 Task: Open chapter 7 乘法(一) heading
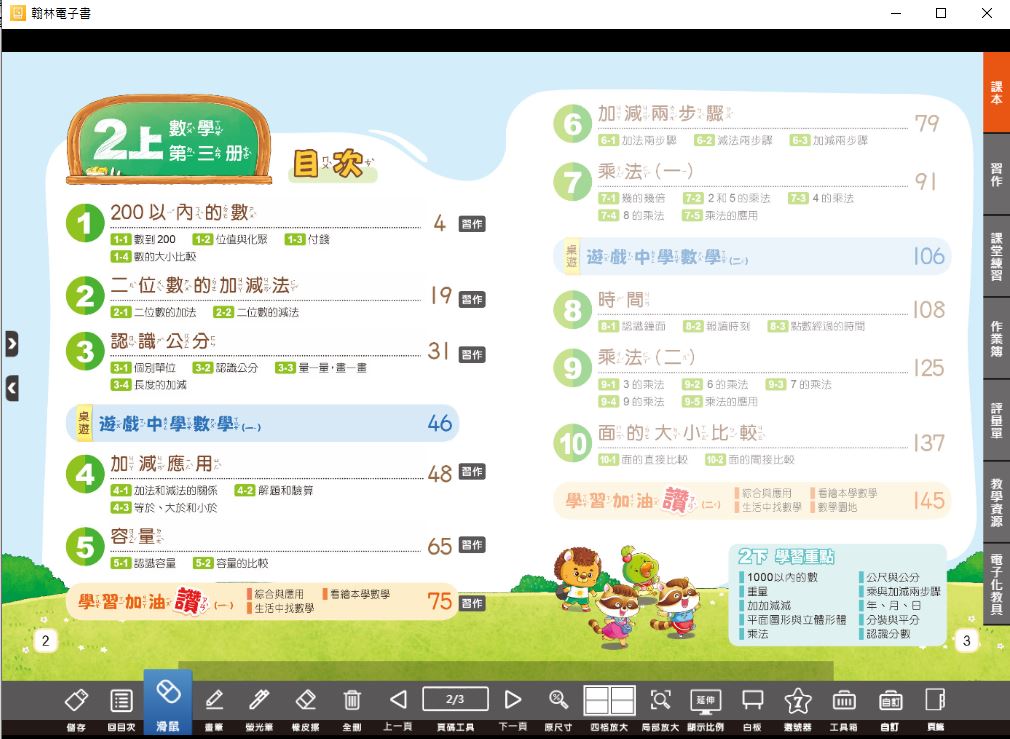tap(645, 171)
